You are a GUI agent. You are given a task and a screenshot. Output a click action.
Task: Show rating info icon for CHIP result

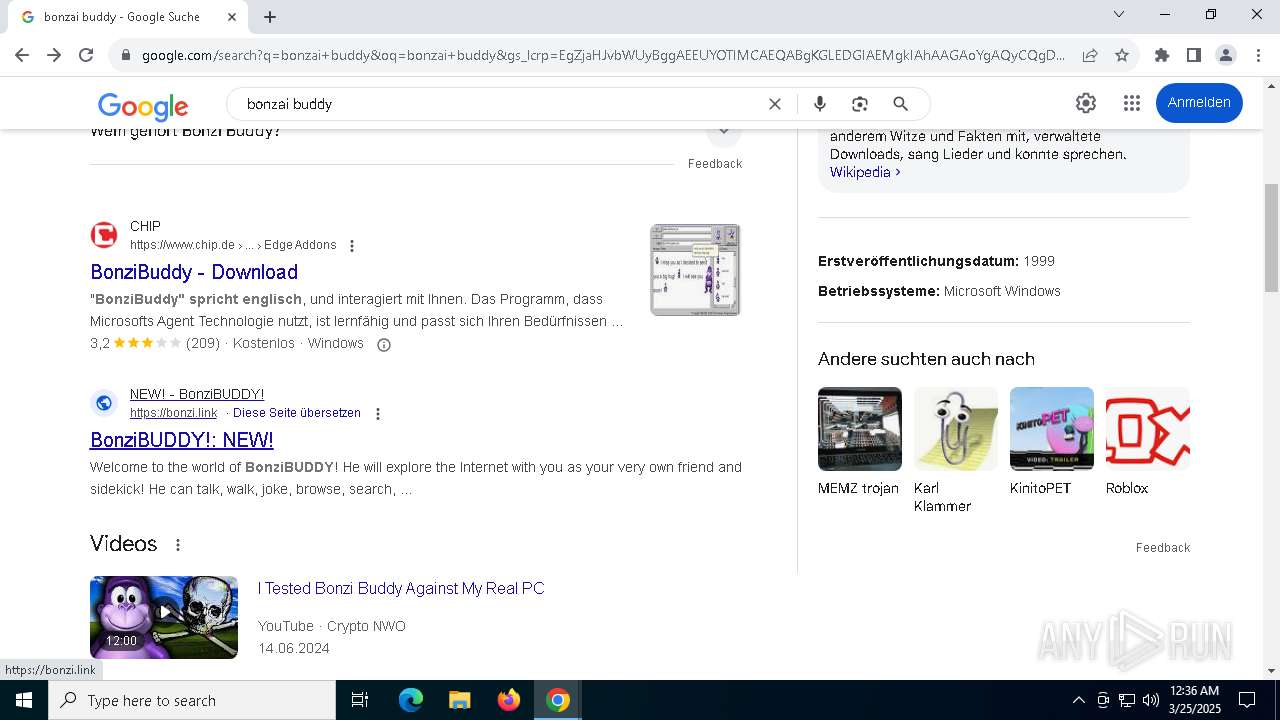(383, 344)
